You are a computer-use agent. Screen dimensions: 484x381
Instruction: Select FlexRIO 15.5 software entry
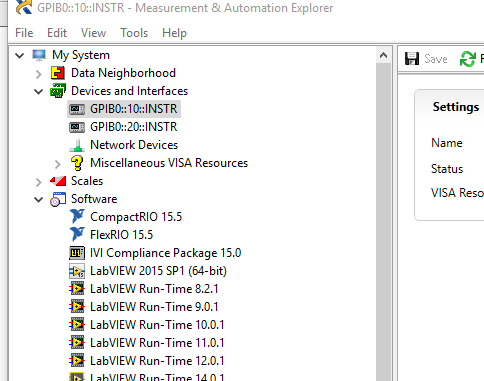coord(122,235)
